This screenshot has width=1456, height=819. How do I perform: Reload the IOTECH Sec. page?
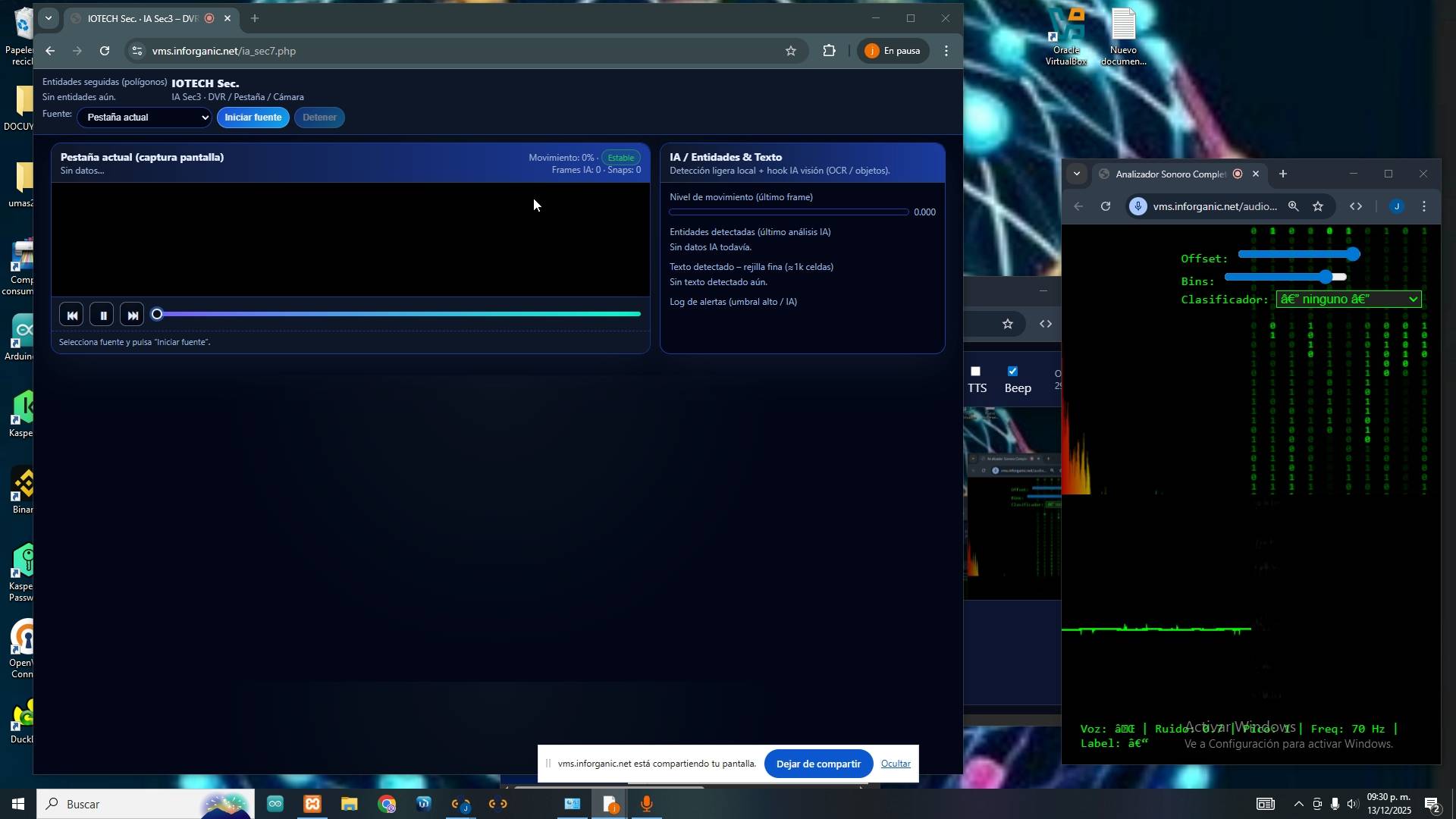tap(105, 52)
